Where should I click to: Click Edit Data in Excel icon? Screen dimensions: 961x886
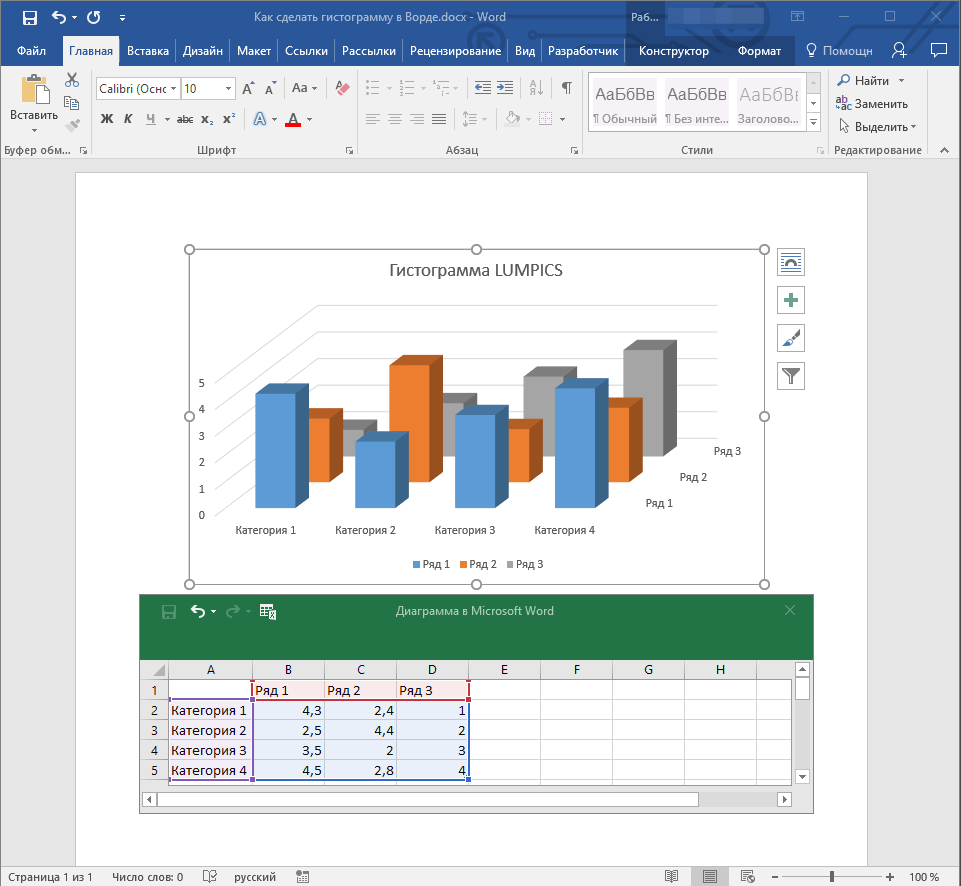pos(267,611)
